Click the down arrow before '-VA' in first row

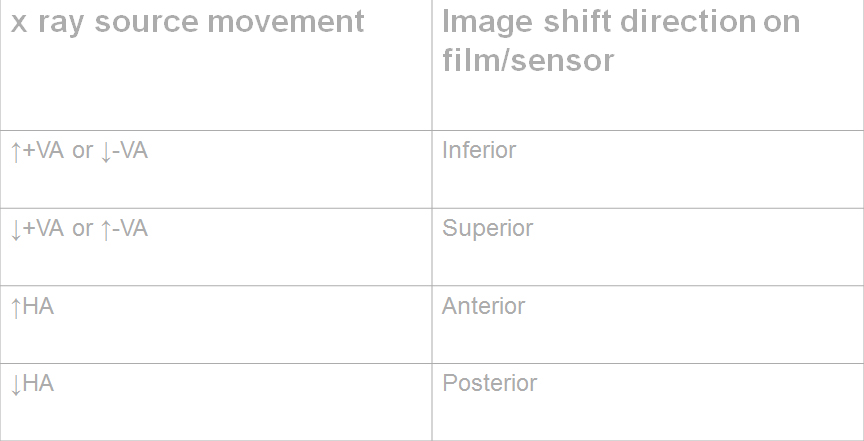(x=106, y=152)
